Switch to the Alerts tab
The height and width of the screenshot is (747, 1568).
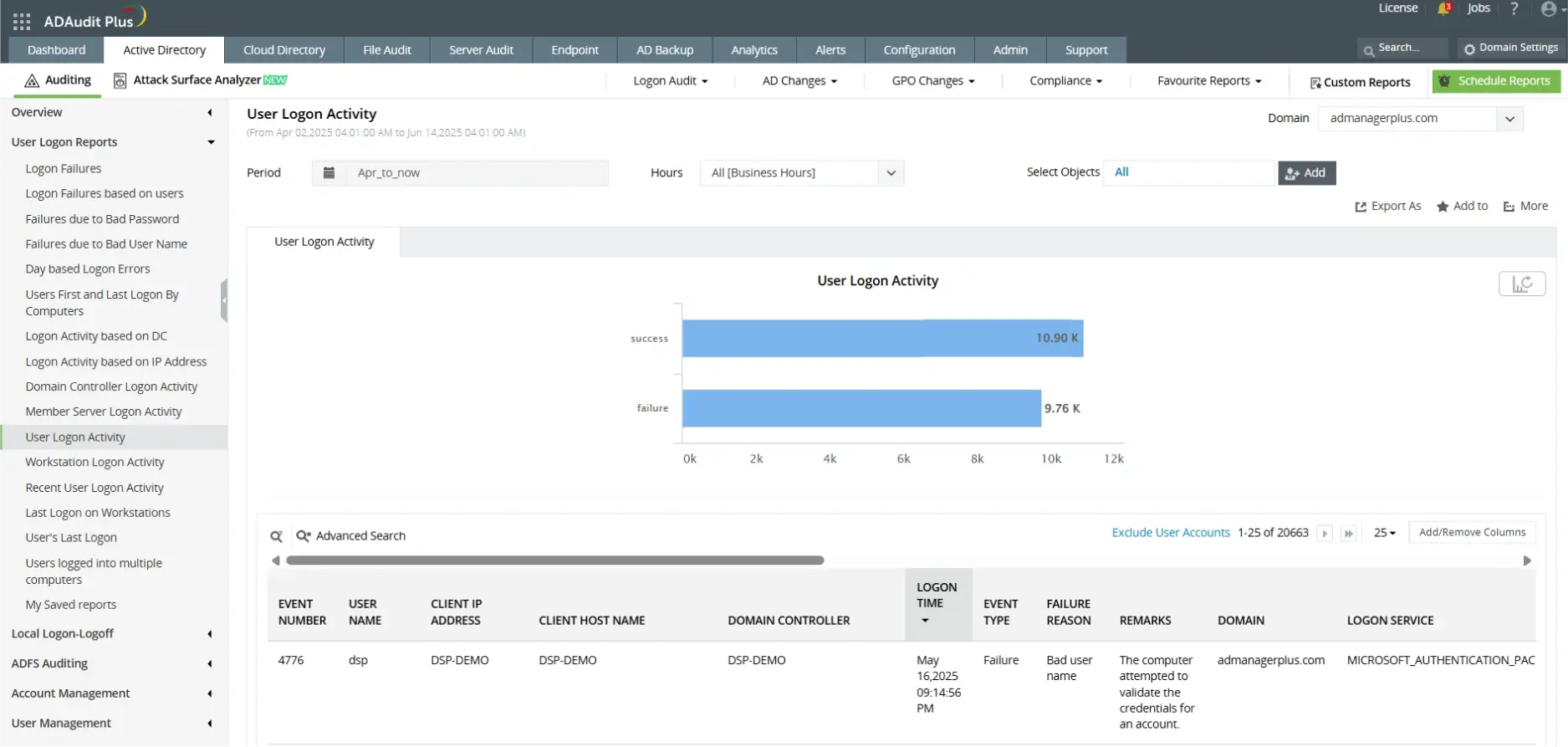(830, 50)
